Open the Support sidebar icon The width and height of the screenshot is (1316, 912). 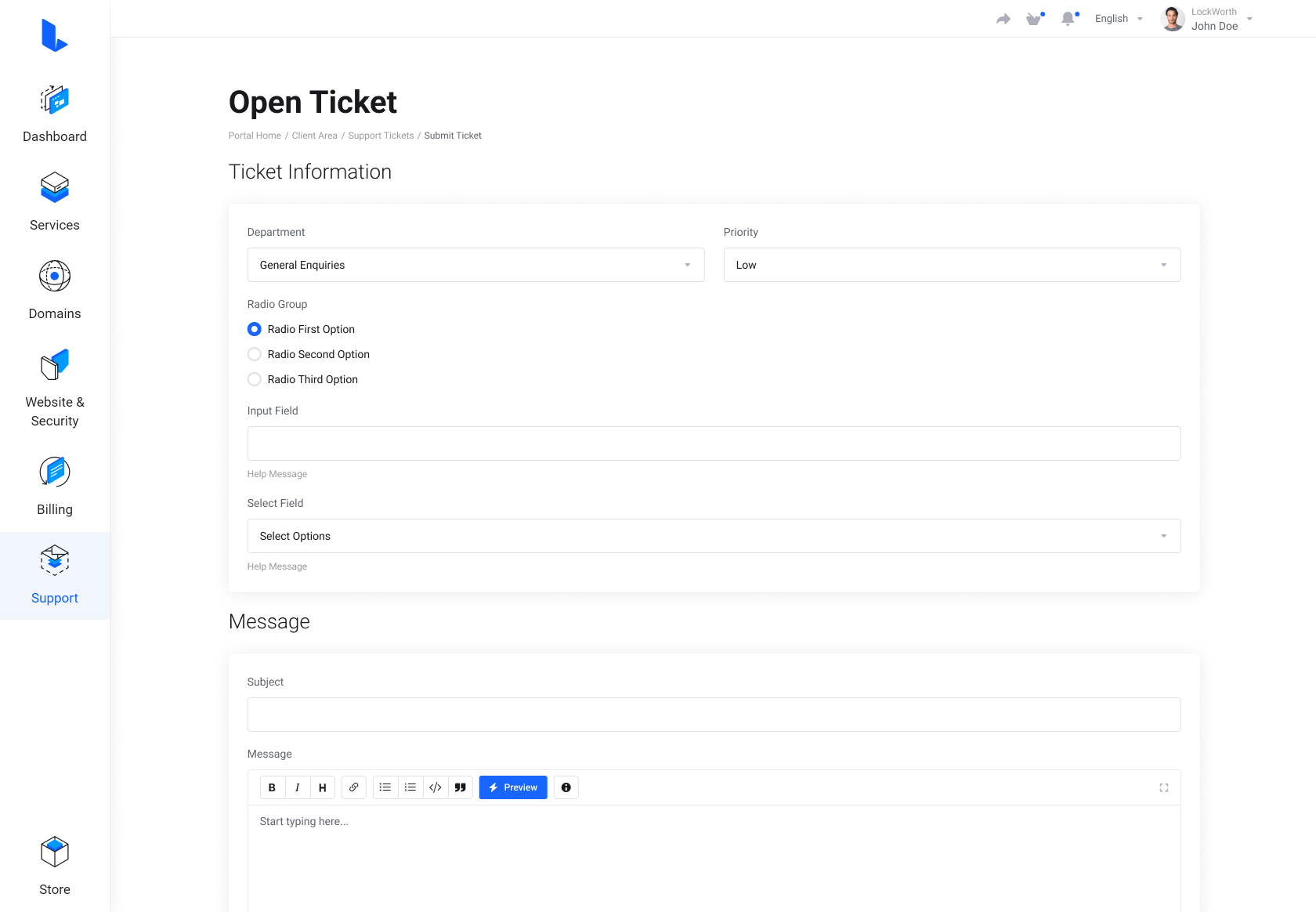[x=55, y=560]
